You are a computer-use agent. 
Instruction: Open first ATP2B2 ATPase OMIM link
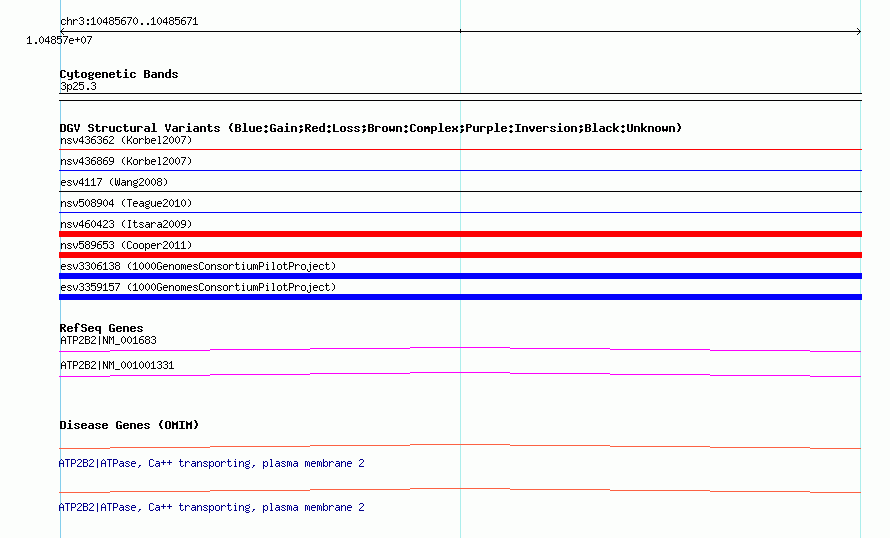click(x=211, y=464)
